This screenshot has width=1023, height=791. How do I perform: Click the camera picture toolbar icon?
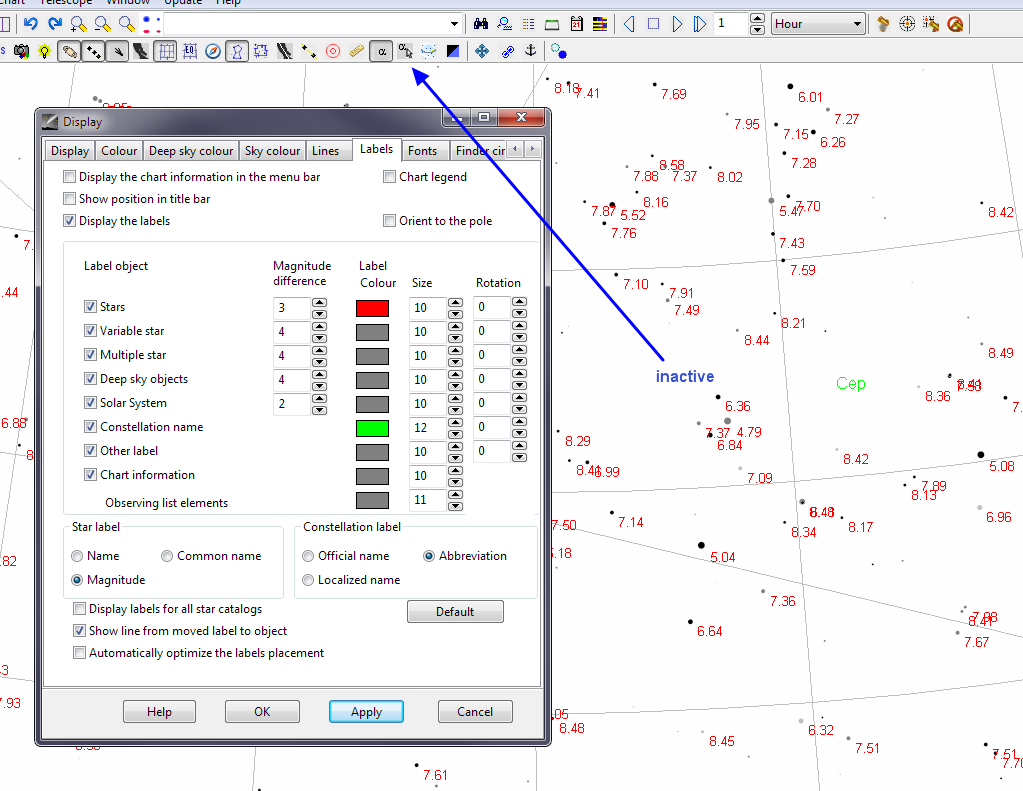[x=21, y=51]
